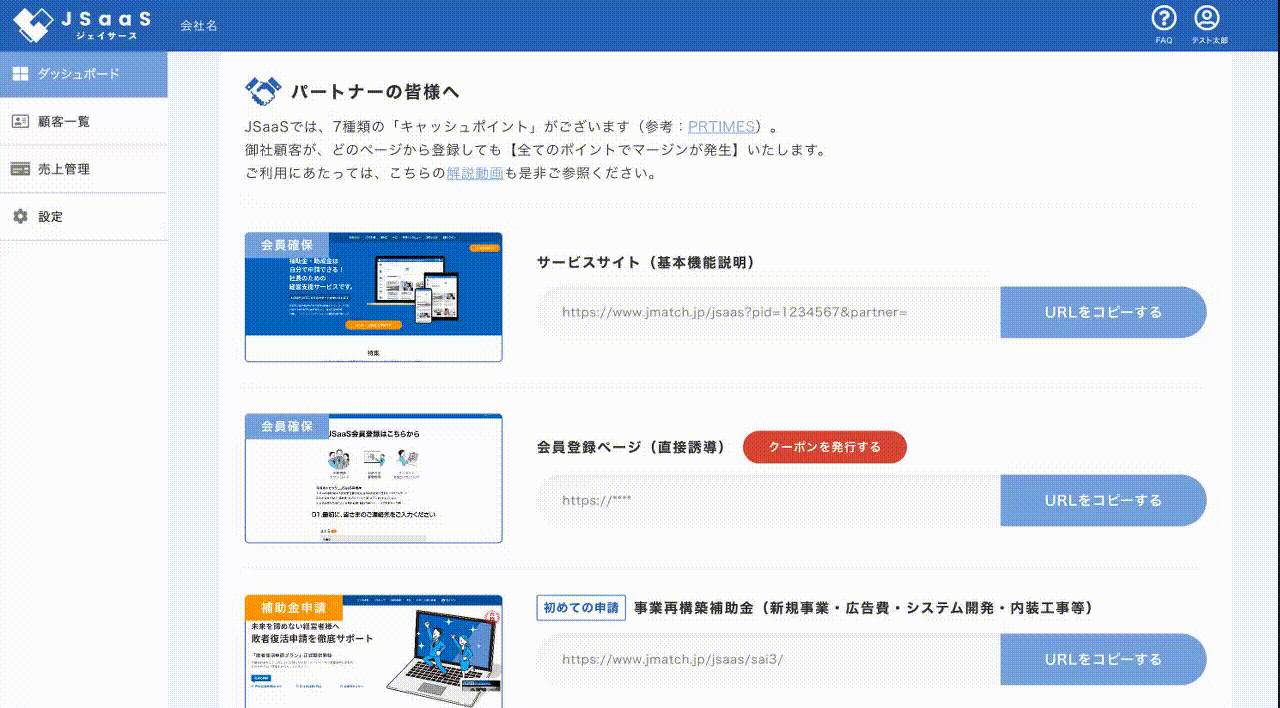Screen dimensions: 1280x708
Task: Click the settings gear icon in sidebar
Action: coord(20,216)
